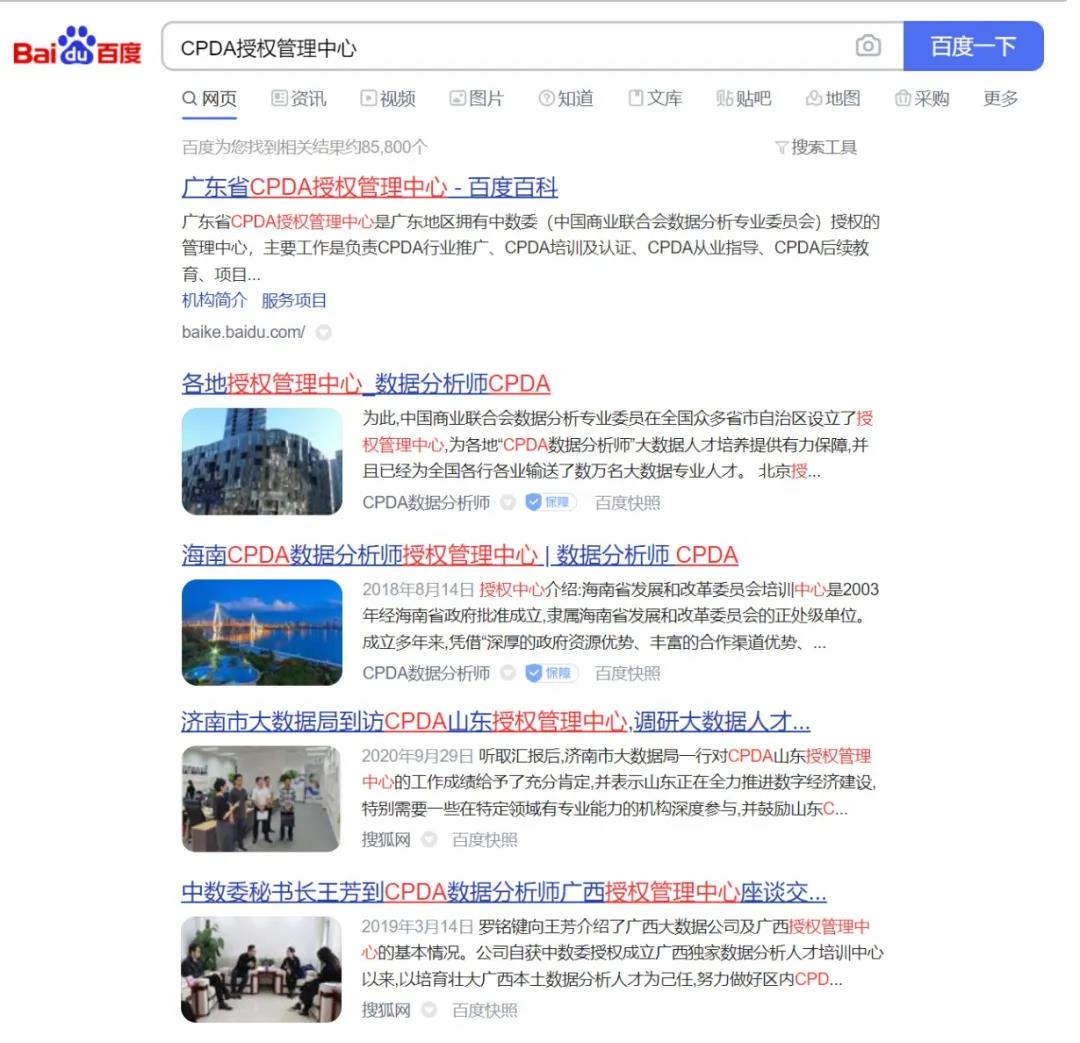Open the 机构简介 sublink
The height and width of the screenshot is (1043, 1080).
(x=214, y=300)
